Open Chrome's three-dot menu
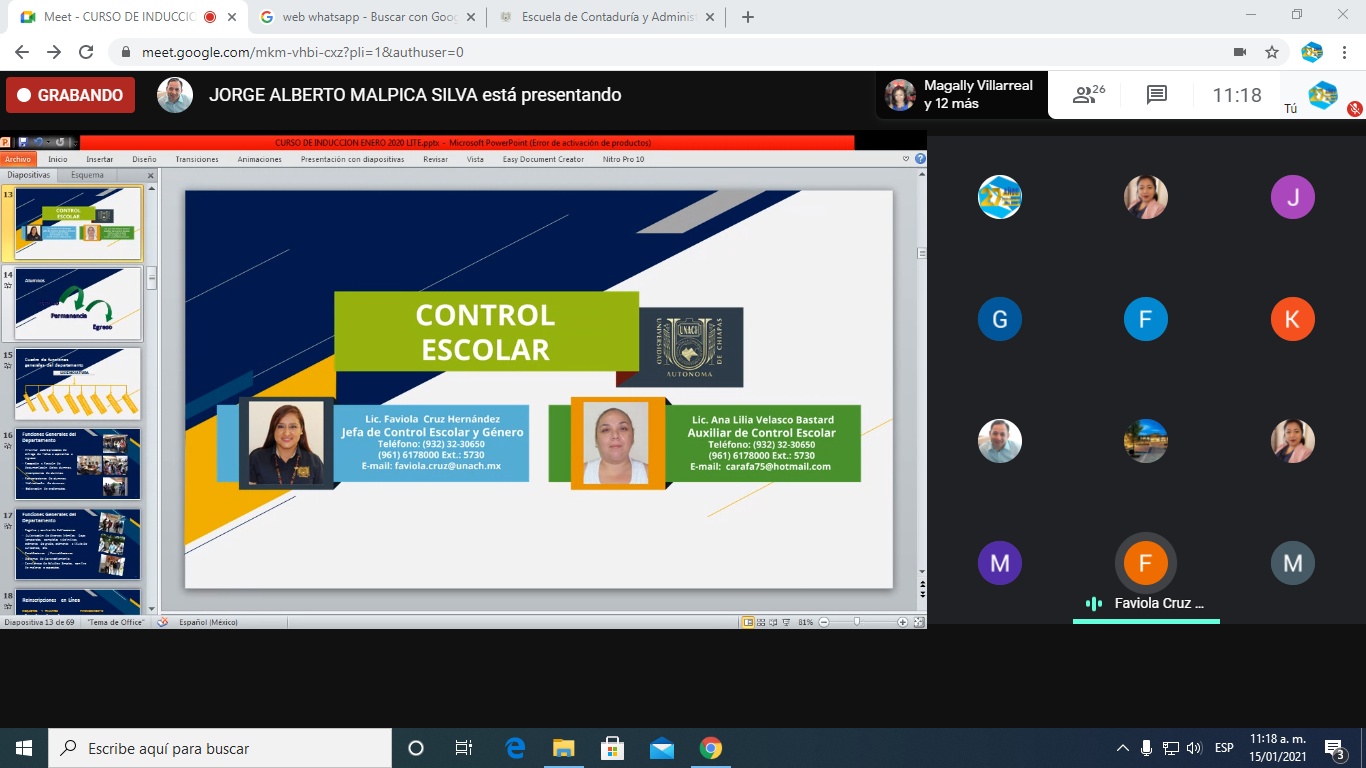 (x=1346, y=52)
